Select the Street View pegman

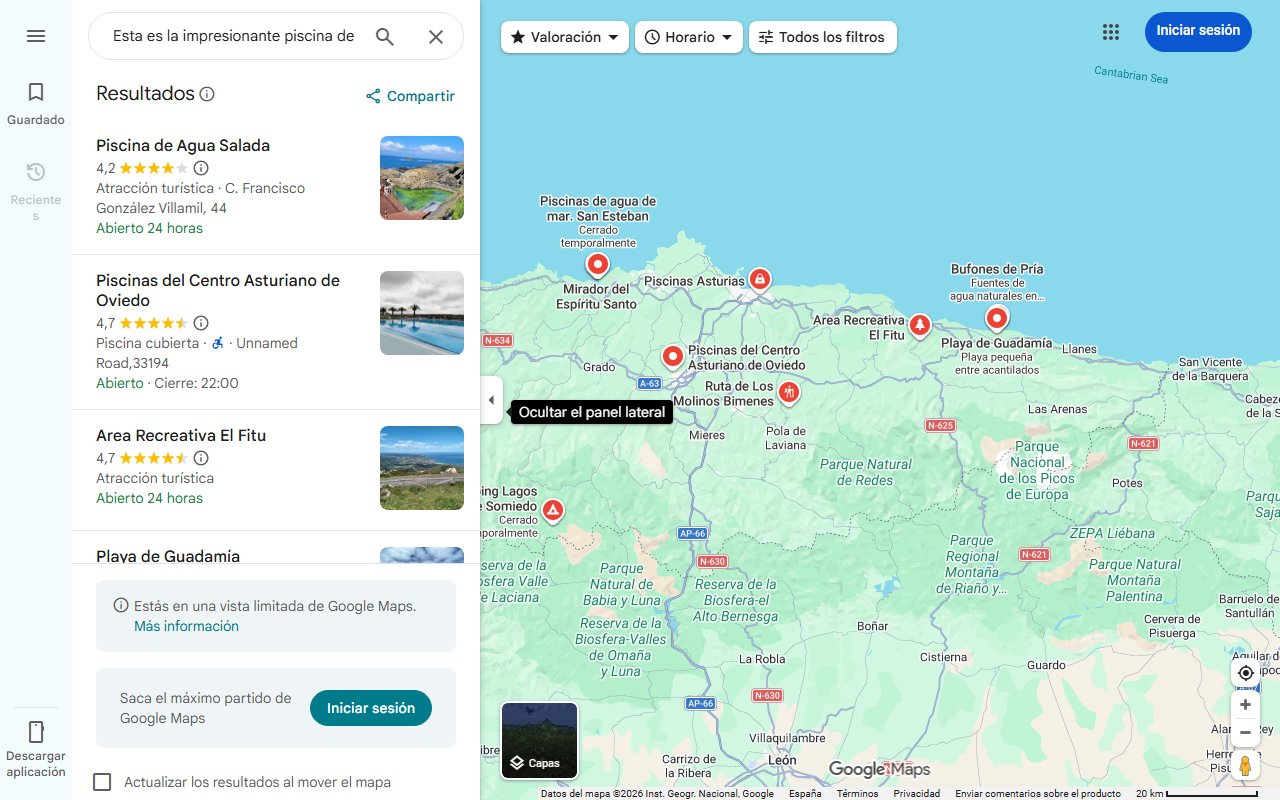tap(1245, 765)
